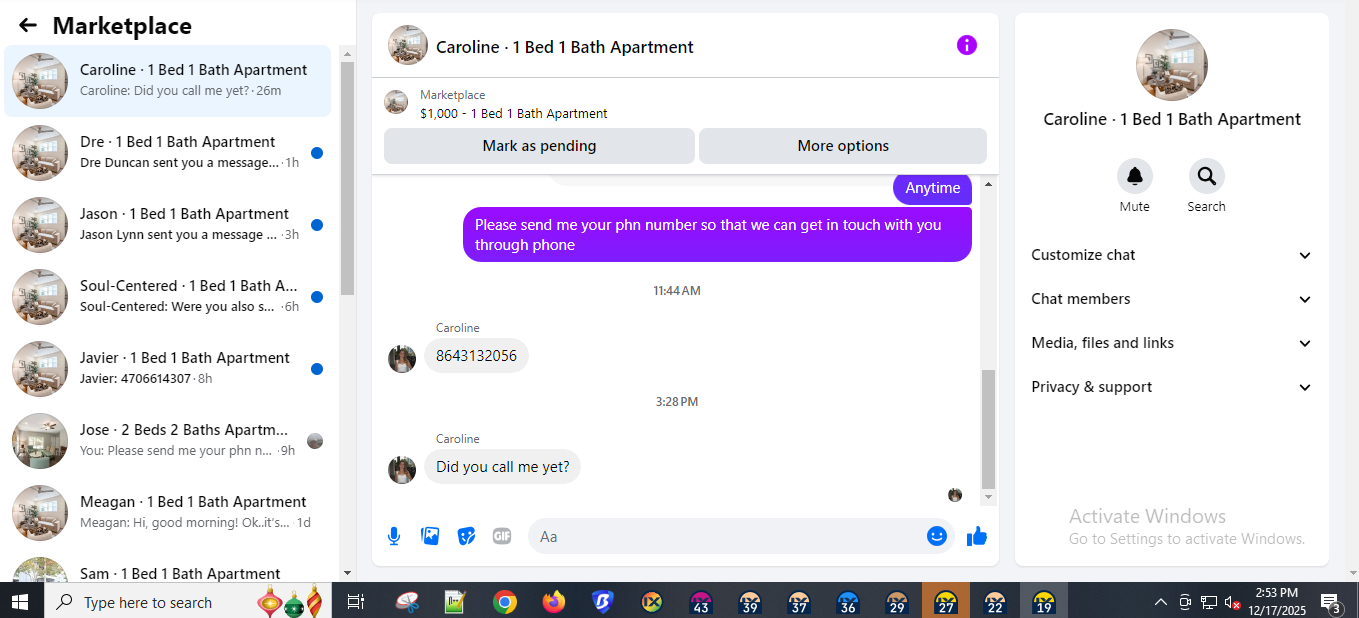The height and width of the screenshot is (618, 1359).
Task: Send a thumbs-up like
Action: click(977, 537)
